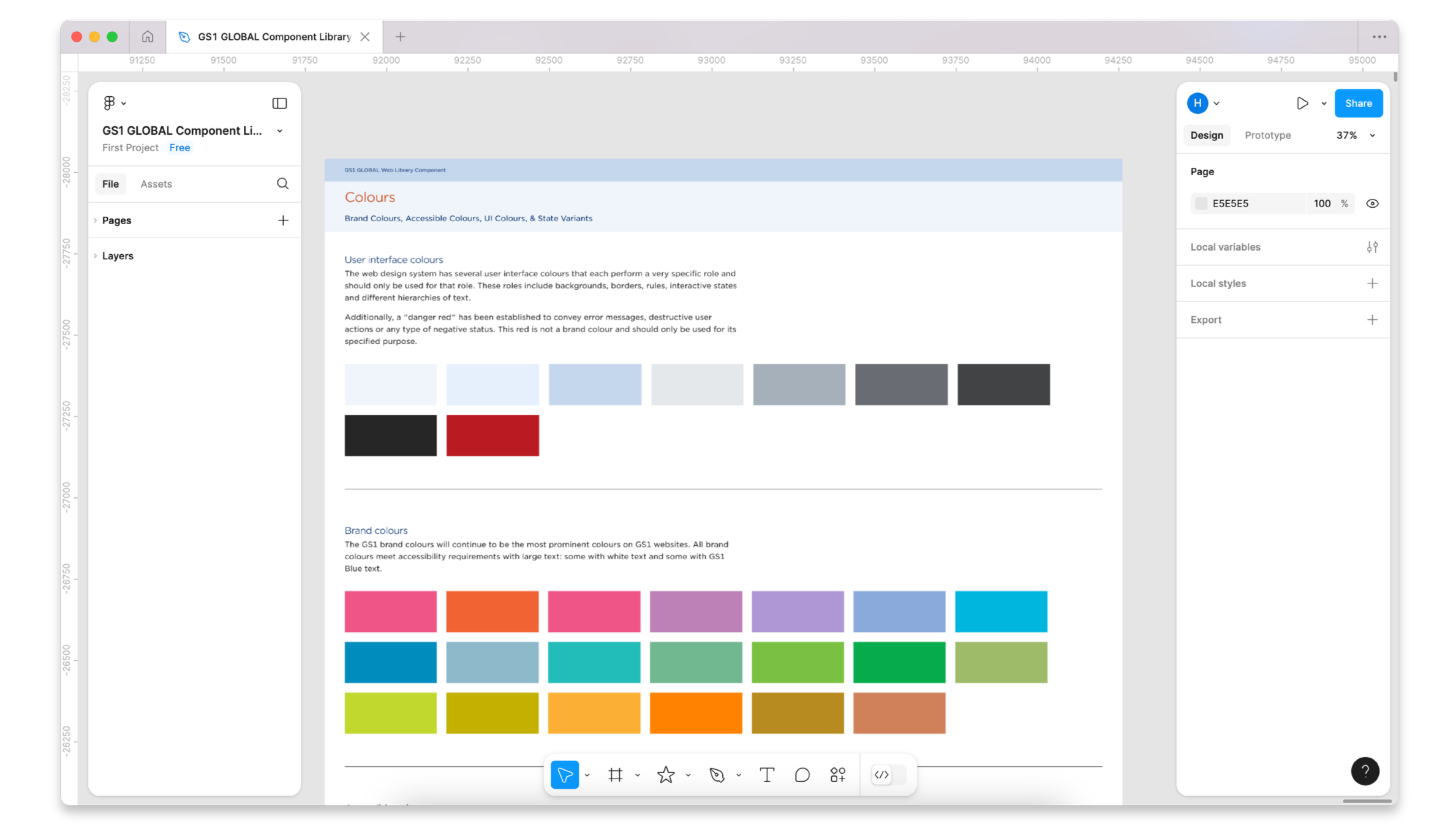Switch to the Prototype tab
Viewport: 1456px width, 830px height.
1267,135
